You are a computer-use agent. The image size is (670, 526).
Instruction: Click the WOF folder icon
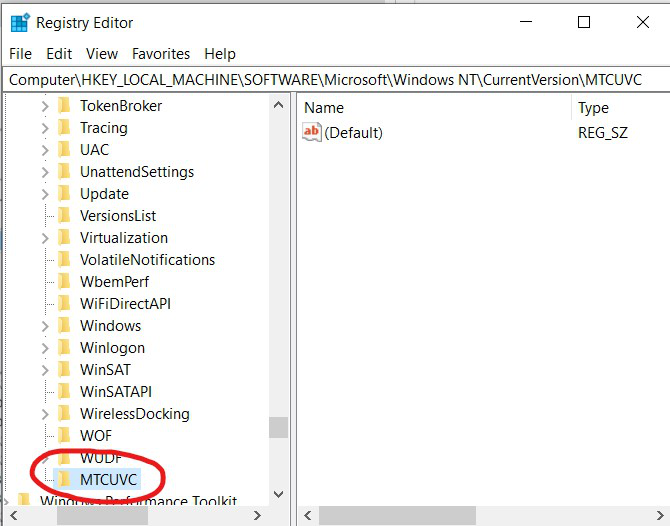64,435
